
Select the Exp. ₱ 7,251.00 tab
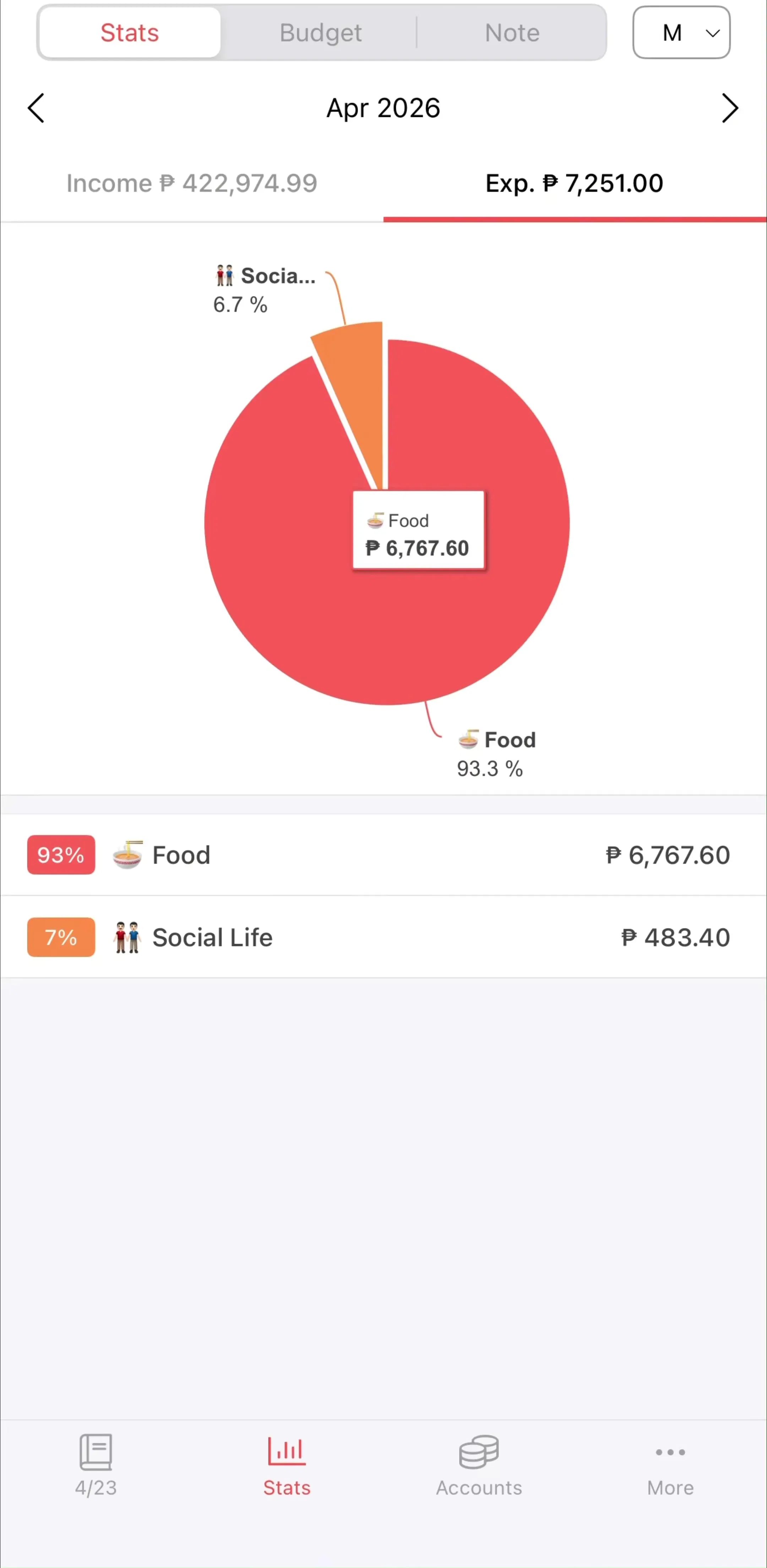click(574, 183)
